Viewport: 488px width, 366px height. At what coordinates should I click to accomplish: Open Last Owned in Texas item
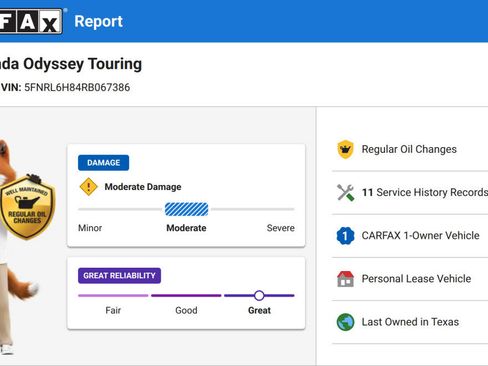coord(410,322)
